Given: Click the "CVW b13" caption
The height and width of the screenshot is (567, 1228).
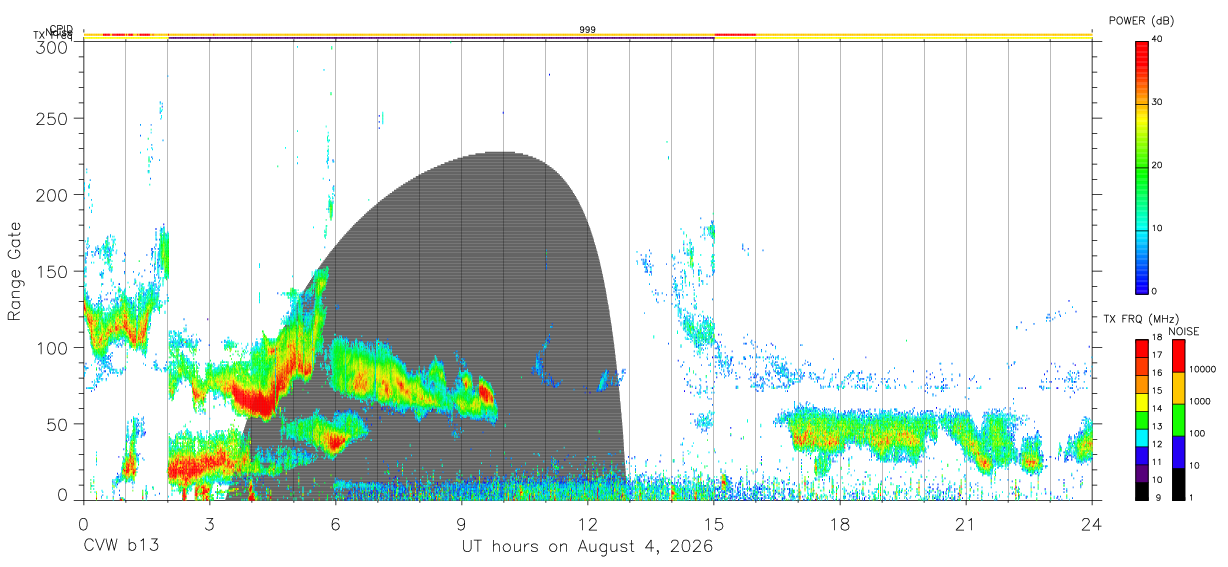Looking at the screenshot, I should pos(121,546).
